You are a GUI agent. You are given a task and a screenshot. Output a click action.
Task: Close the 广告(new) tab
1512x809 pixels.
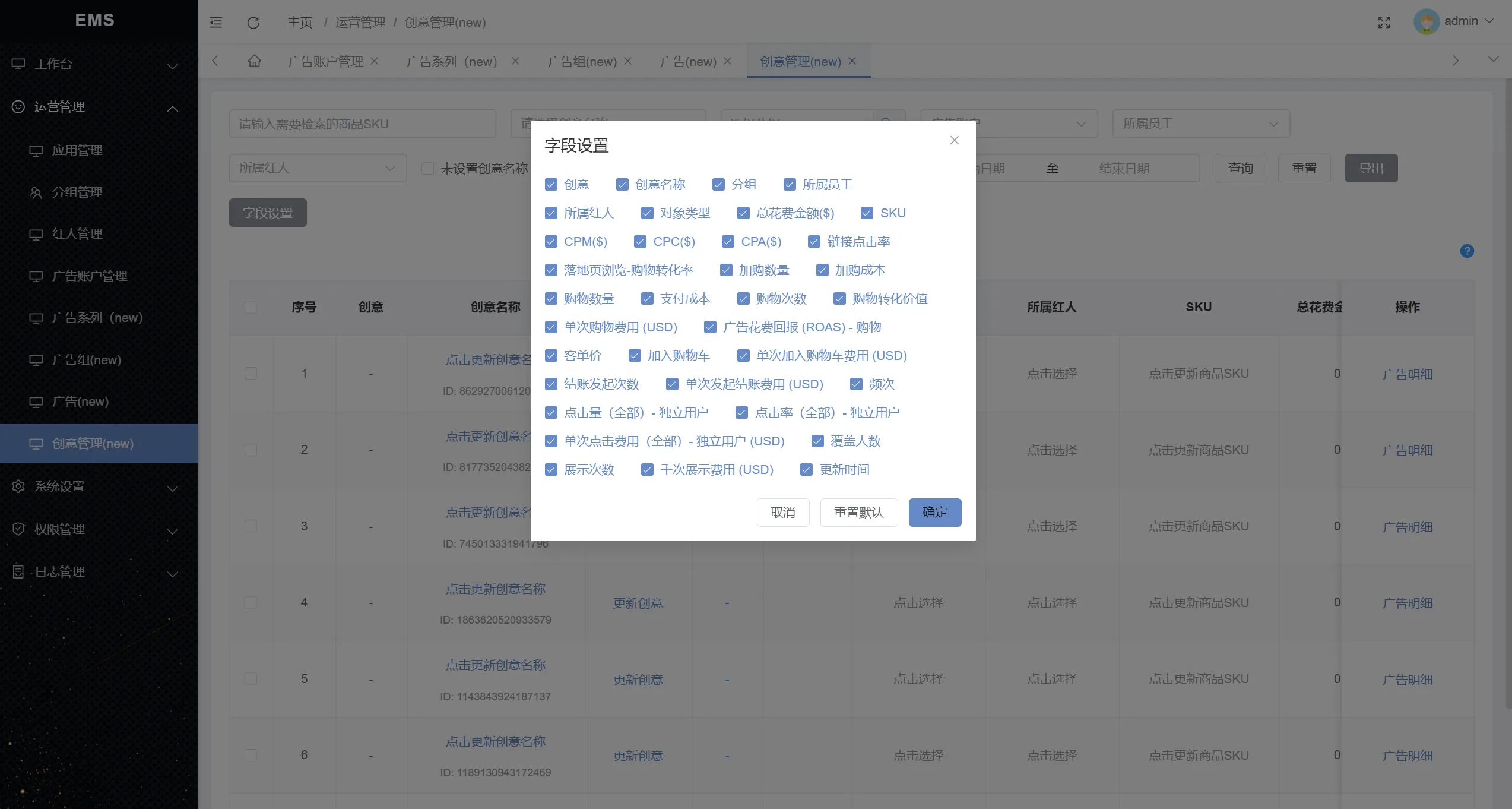(x=727, y=61)
